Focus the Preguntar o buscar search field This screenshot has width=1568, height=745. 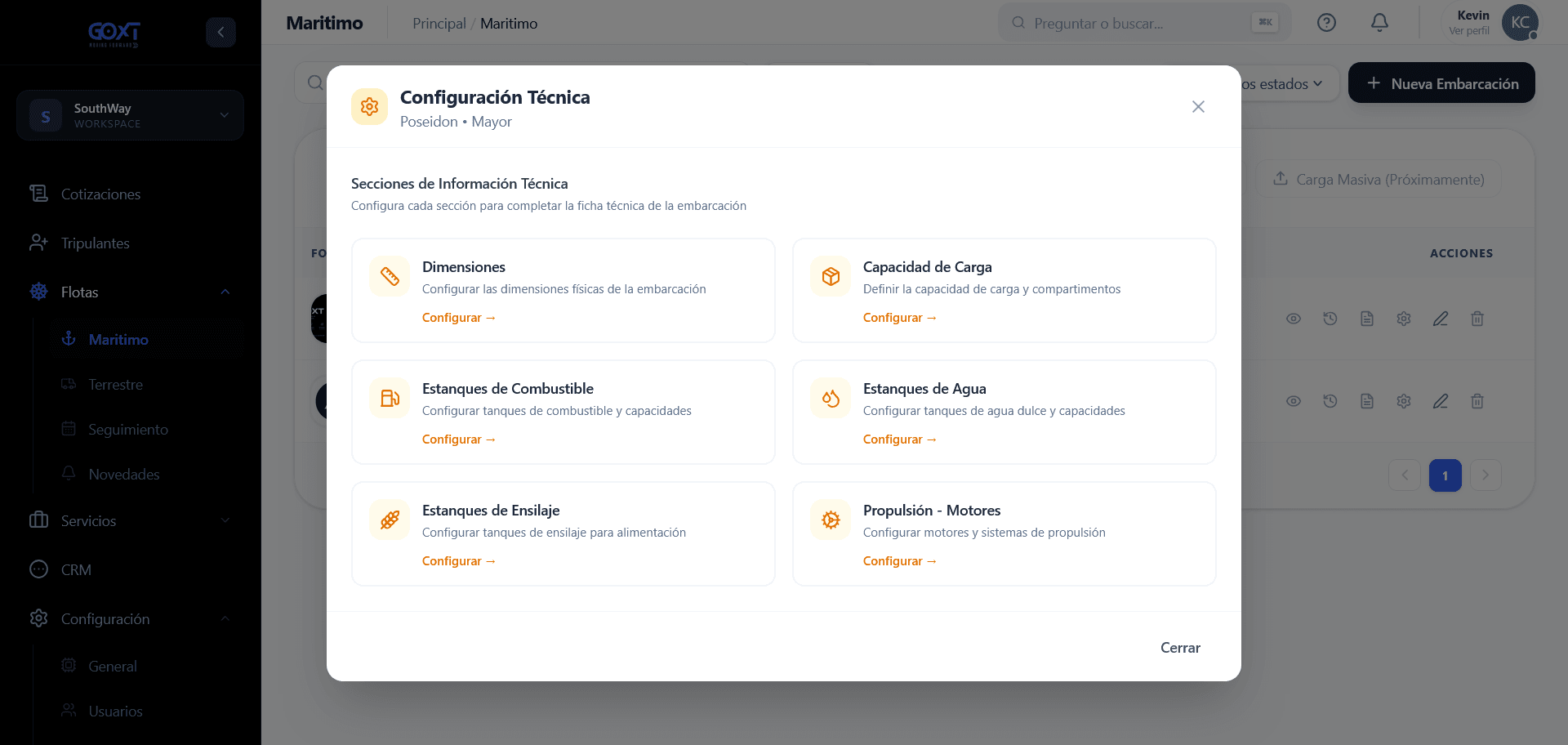point(1144,23)
